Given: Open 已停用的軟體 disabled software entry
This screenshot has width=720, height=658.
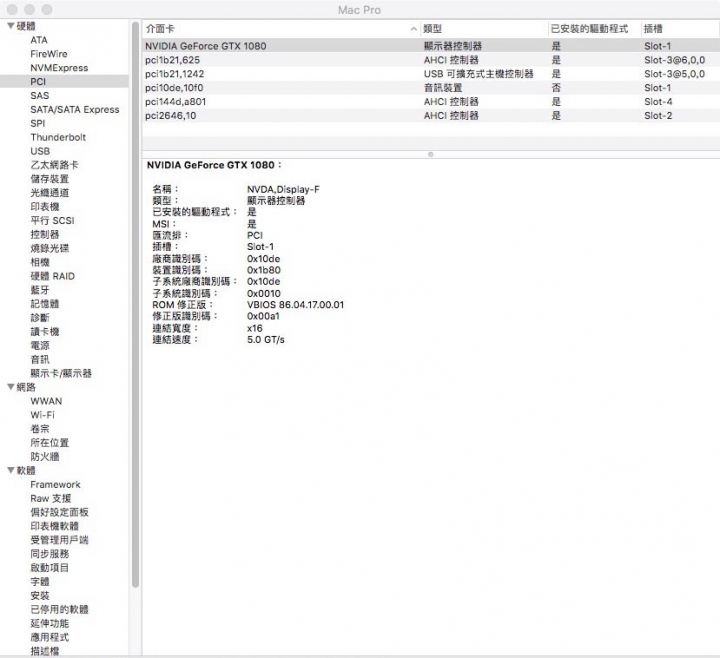Looking at the screenshot, I should pyautogui.click(x=59, y=609).
